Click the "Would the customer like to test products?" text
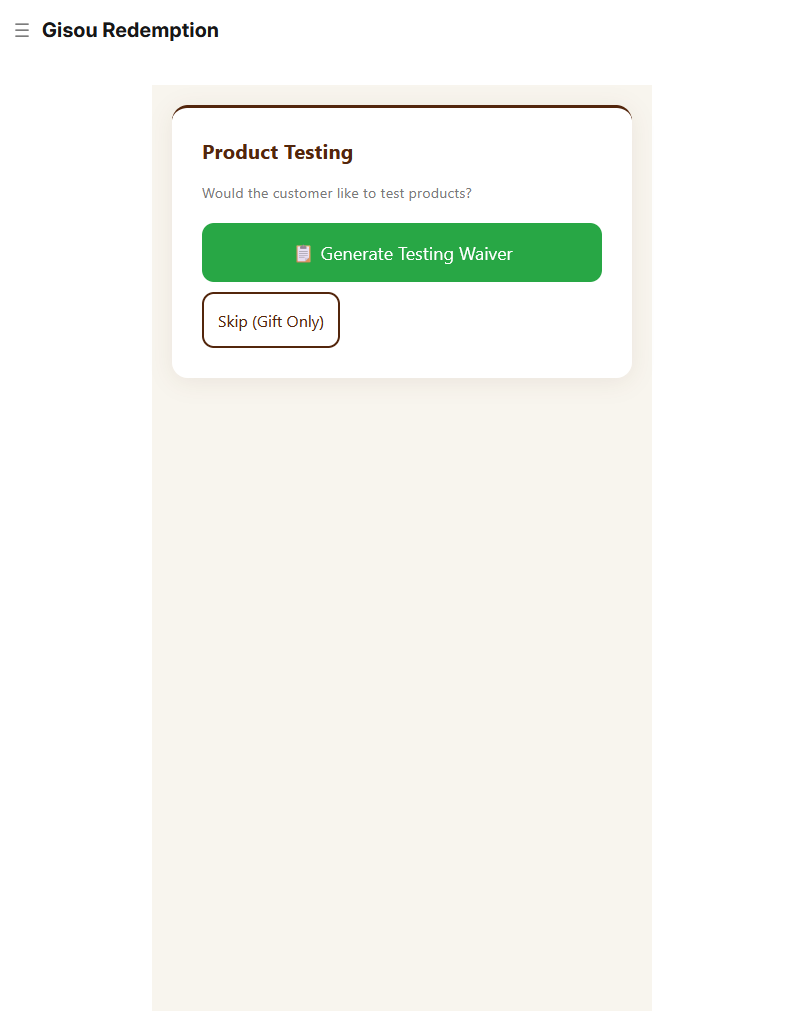This screenshot has width=807, height=1011. [x=336, y=193]
